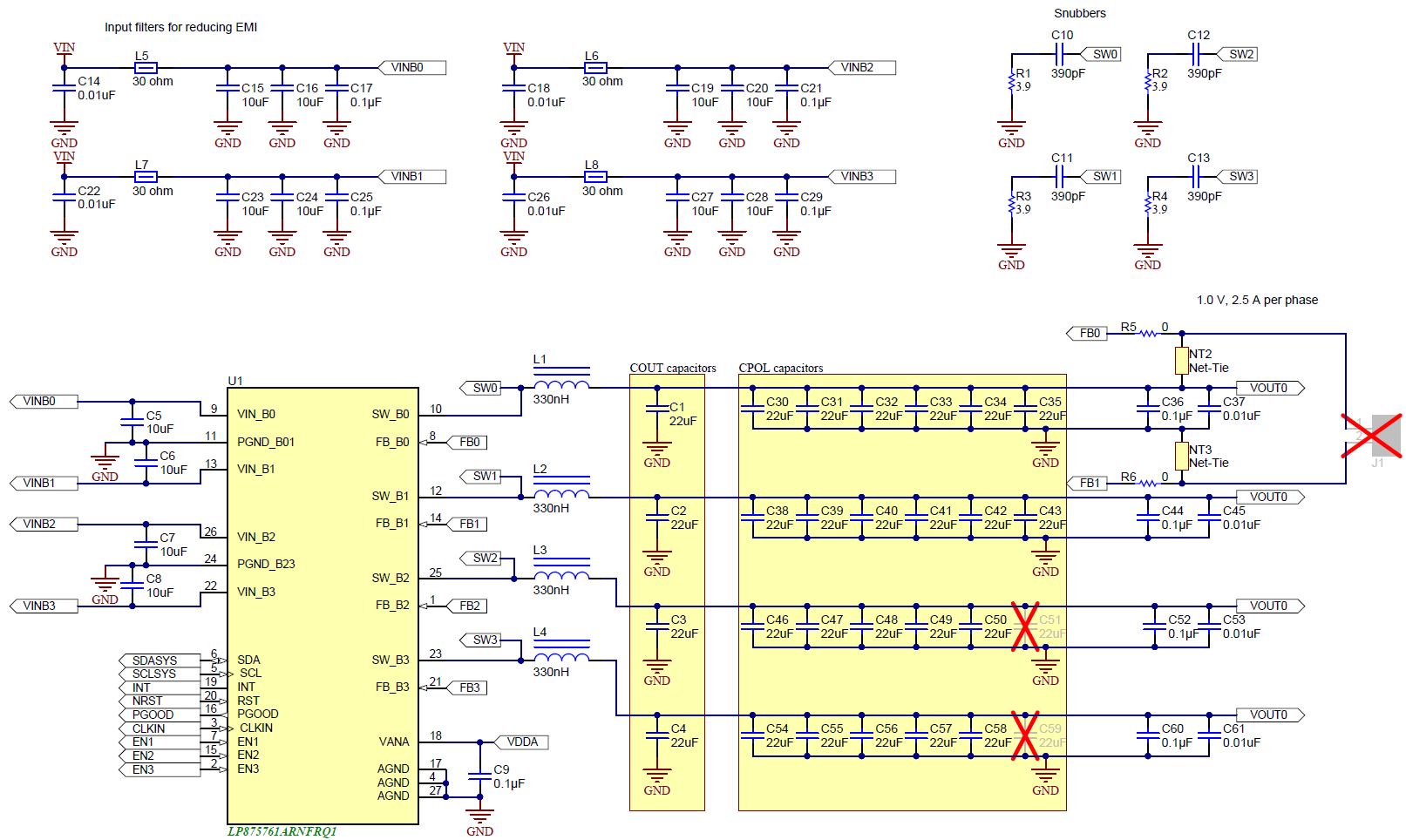Select the SW_B0 pin name on U1
This screenshot has width=1406, height=840.
(391, 414)
